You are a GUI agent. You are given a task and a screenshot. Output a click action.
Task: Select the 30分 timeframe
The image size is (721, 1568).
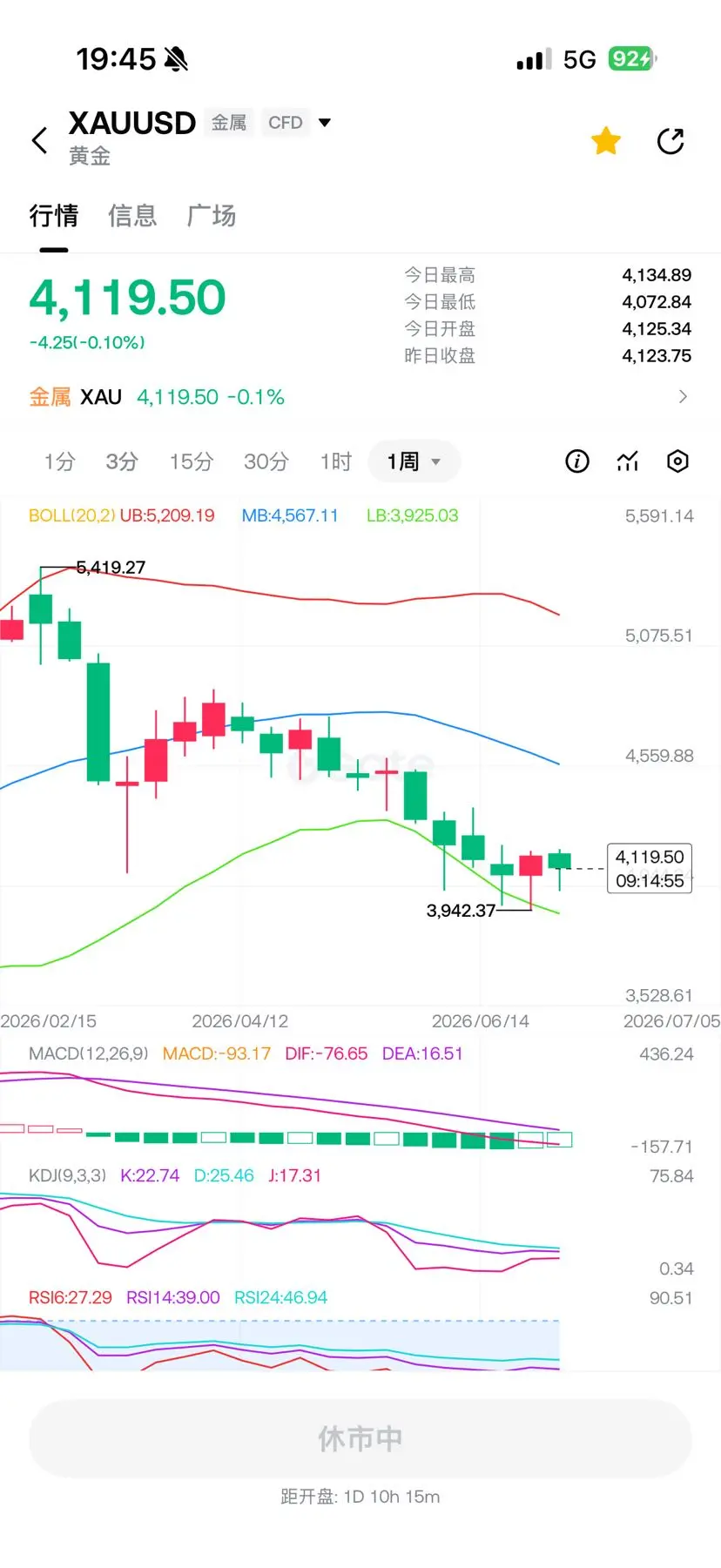(x=266, y=461)
